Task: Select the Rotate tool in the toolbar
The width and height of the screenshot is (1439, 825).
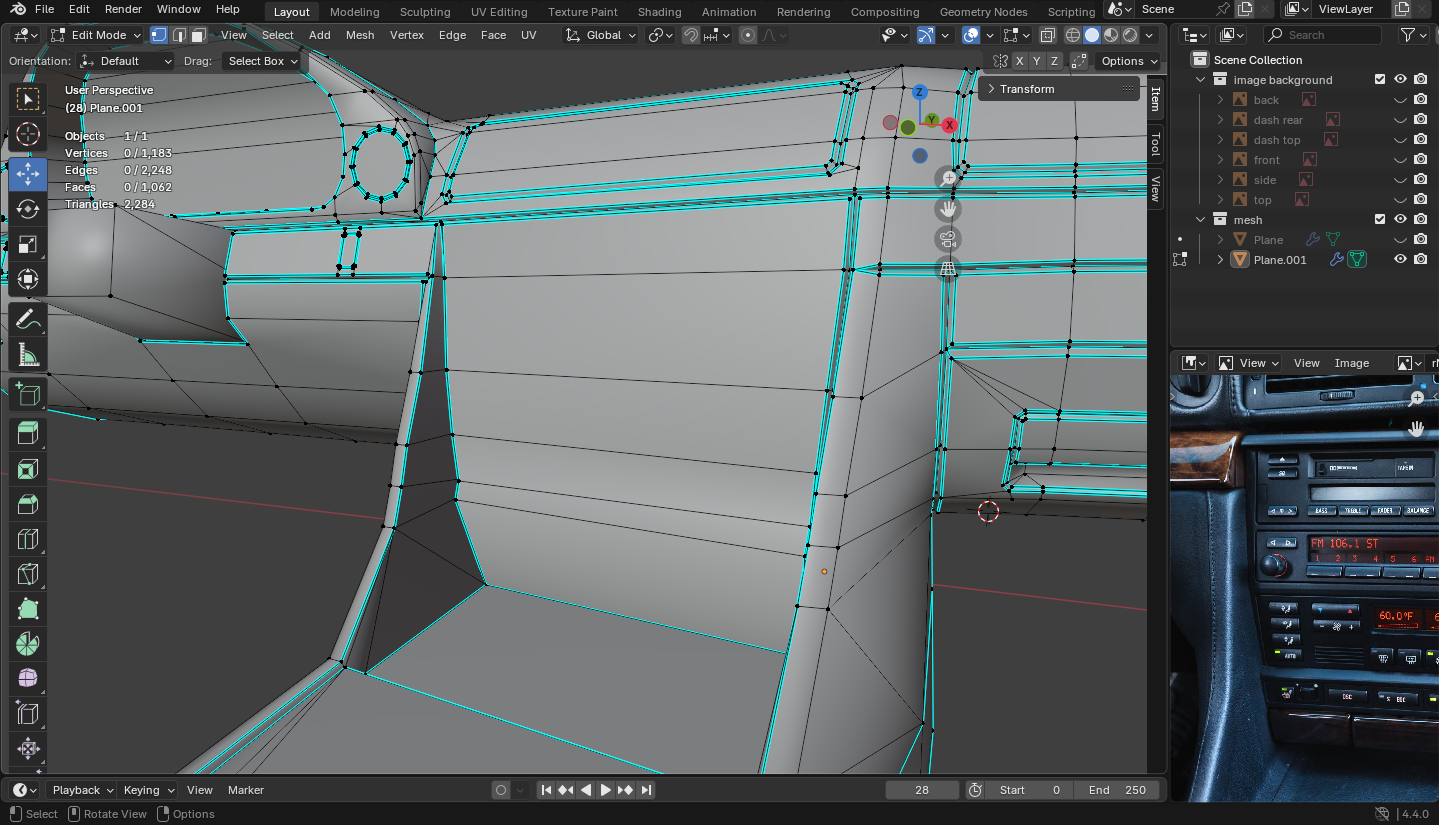Action: pyautogui.click(x=28, y=209)
